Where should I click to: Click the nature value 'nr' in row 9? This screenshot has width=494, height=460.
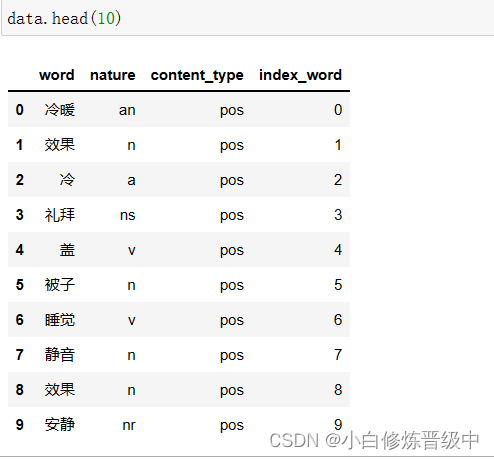[129, 425]
